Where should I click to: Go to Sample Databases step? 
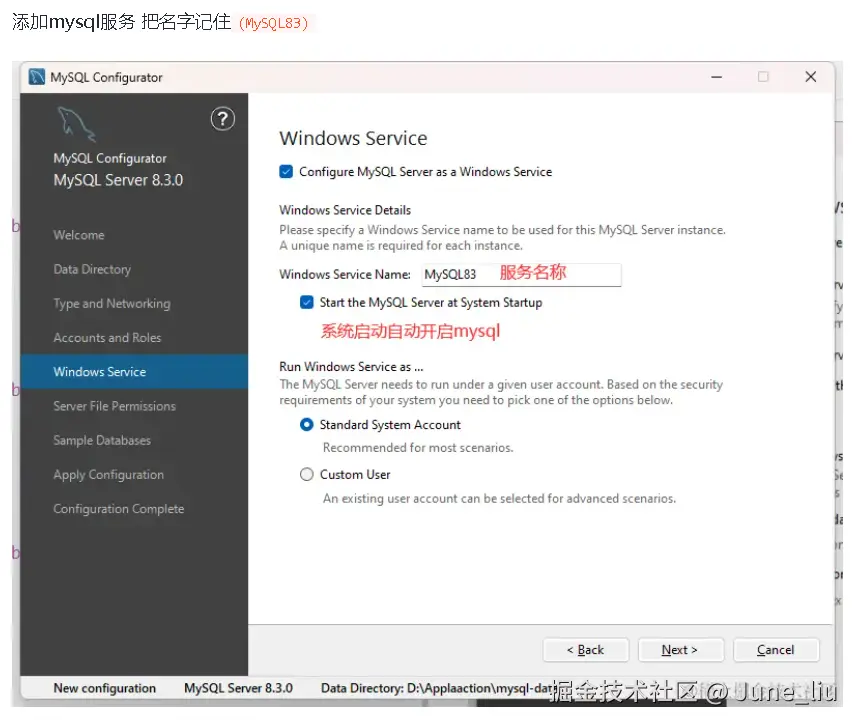[x=102, y=440]
